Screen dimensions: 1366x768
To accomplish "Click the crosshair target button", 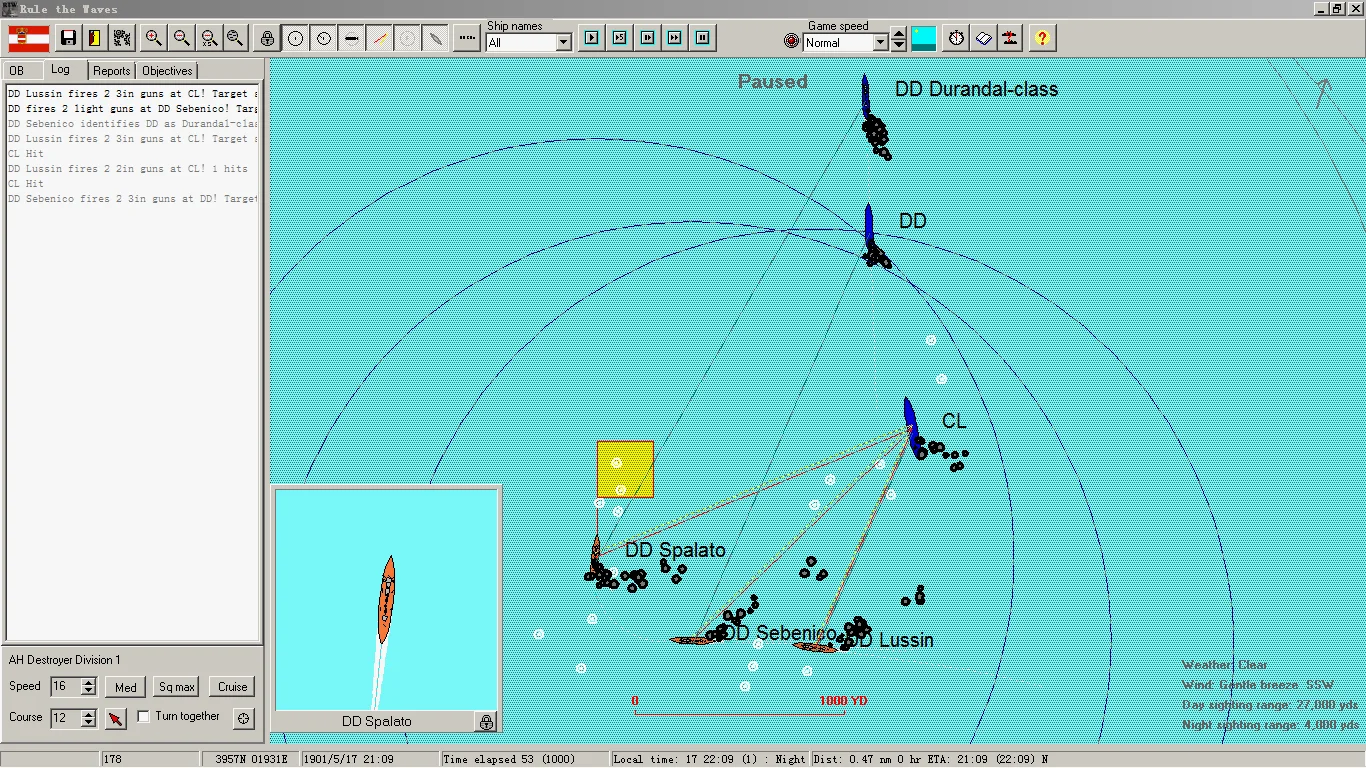I will click(x=244, y=718).
